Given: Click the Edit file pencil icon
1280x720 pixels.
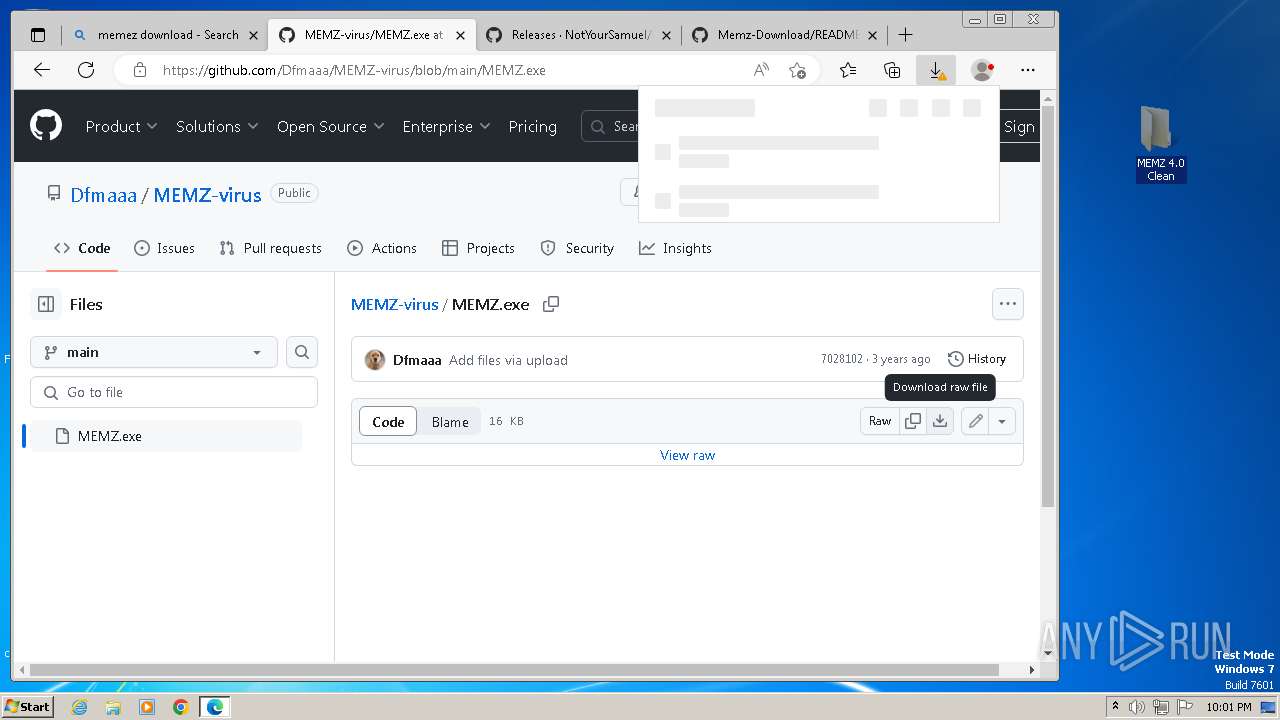Looking at the screenshot, I should (x=975, y=421).
